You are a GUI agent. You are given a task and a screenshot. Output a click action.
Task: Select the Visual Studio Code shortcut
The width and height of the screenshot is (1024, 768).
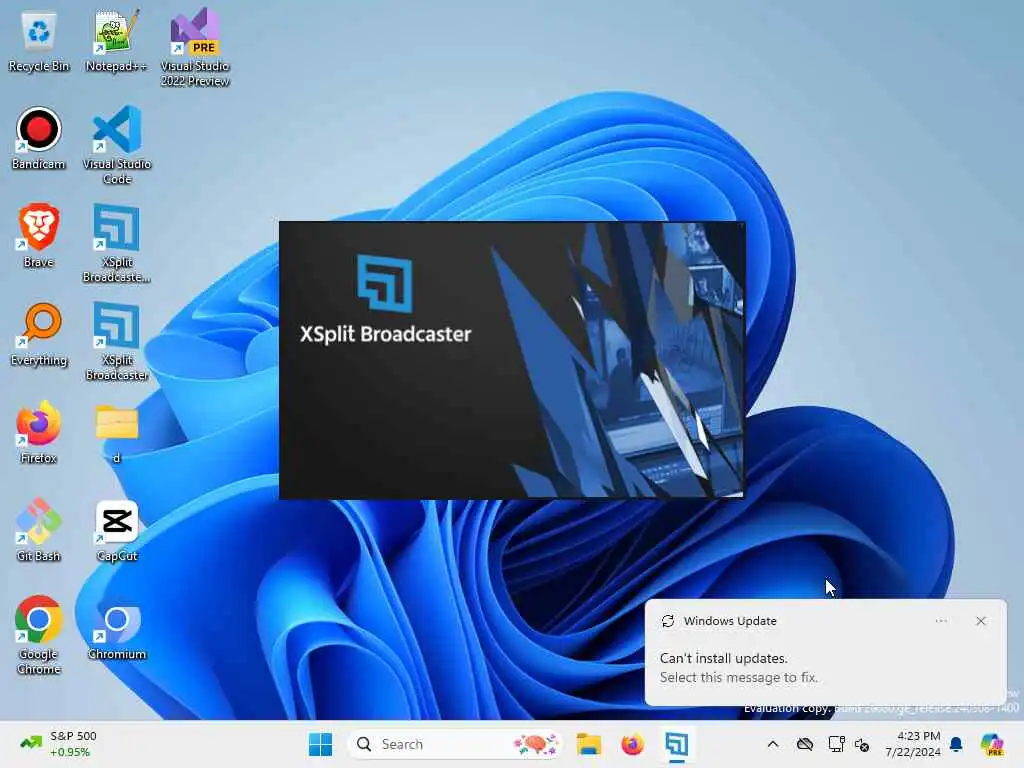(116, 145)
